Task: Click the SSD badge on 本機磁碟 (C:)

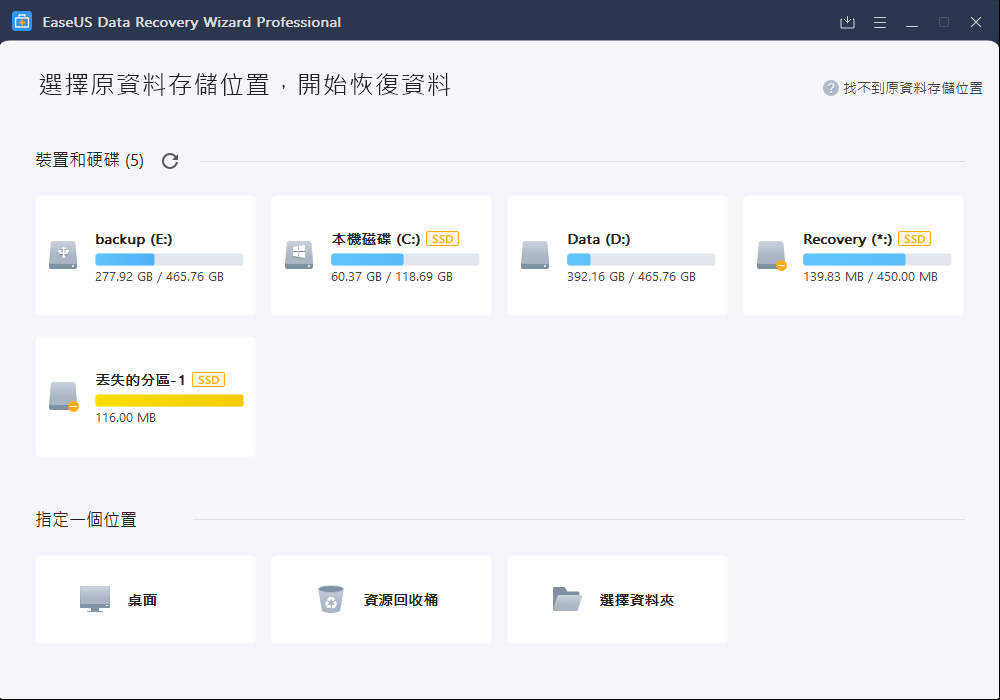Action: click(x=443, y=239)
